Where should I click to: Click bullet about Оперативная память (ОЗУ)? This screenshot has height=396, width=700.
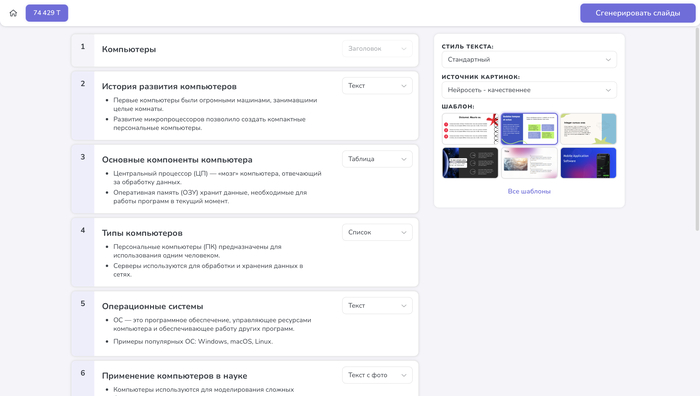[x=210, y=197]
